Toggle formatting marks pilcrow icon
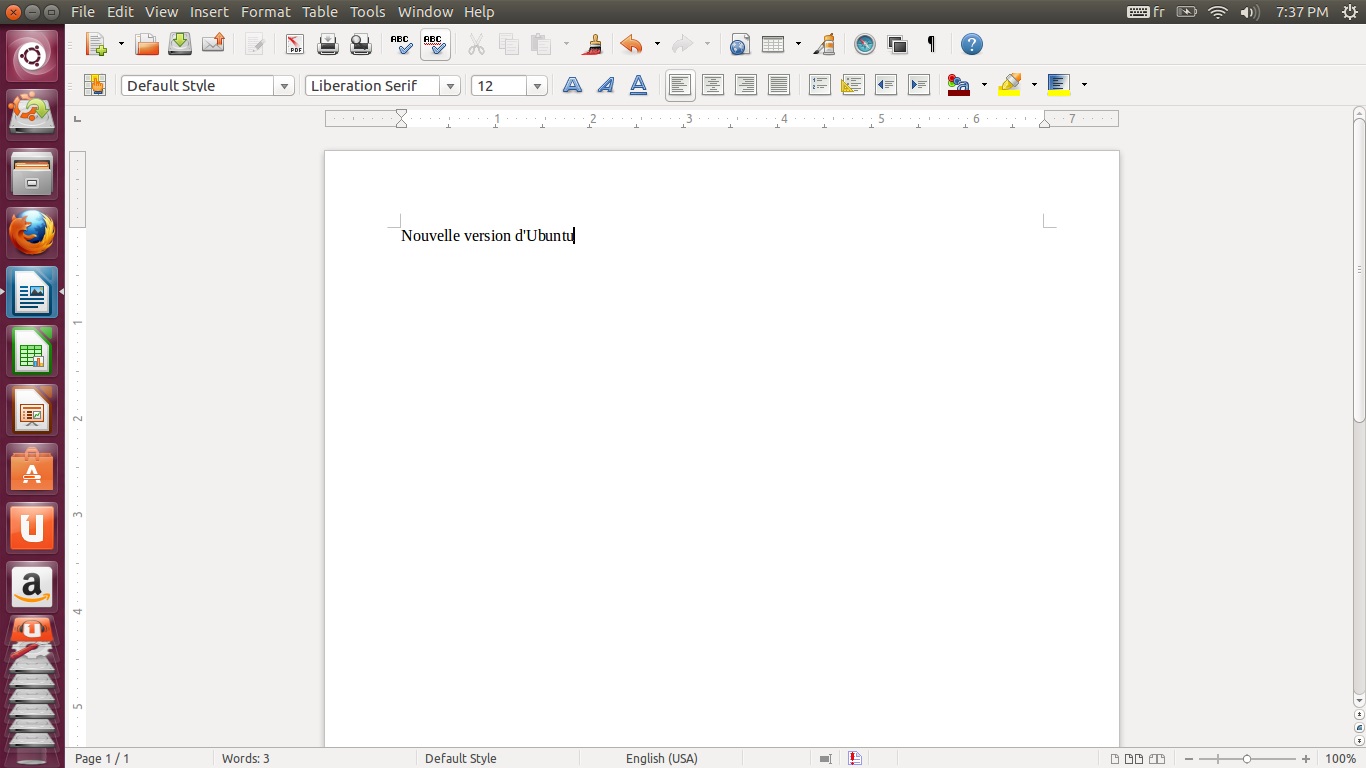The width and height of the screenshot is (1366, 768). [x=931, y=44]
